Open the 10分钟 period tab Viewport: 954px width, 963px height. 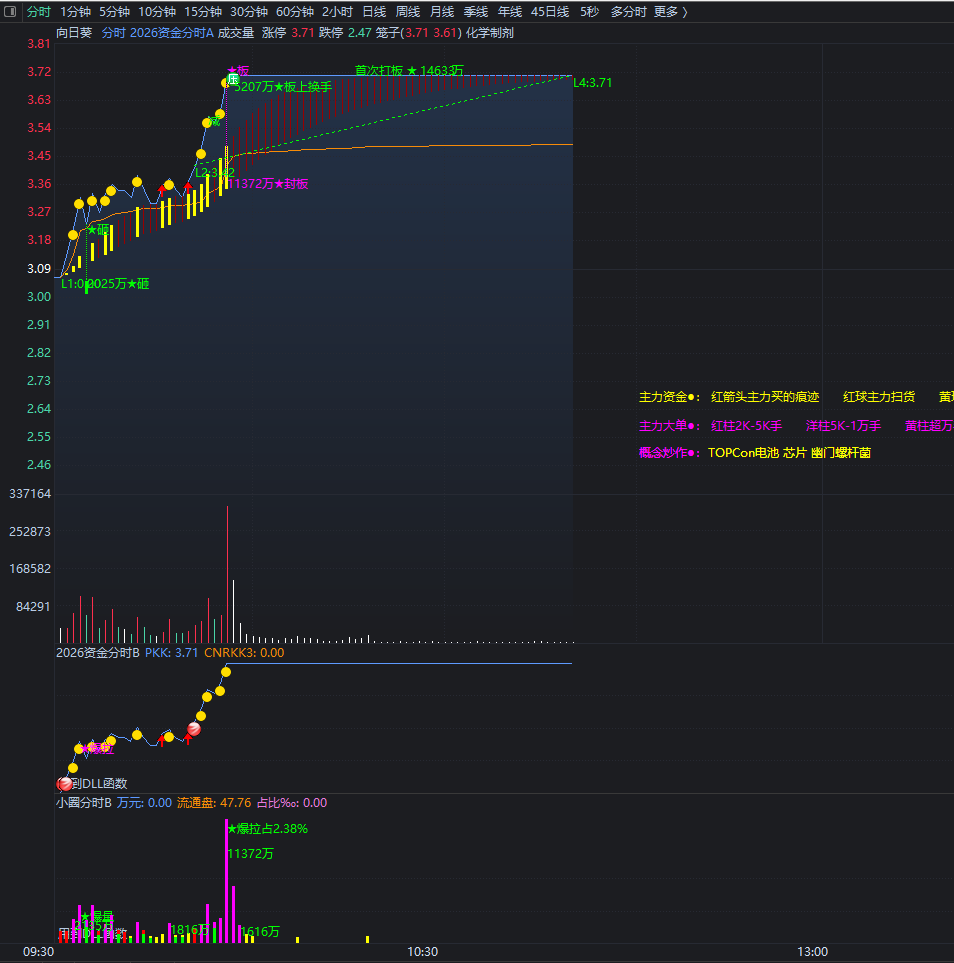coord(157,12)
